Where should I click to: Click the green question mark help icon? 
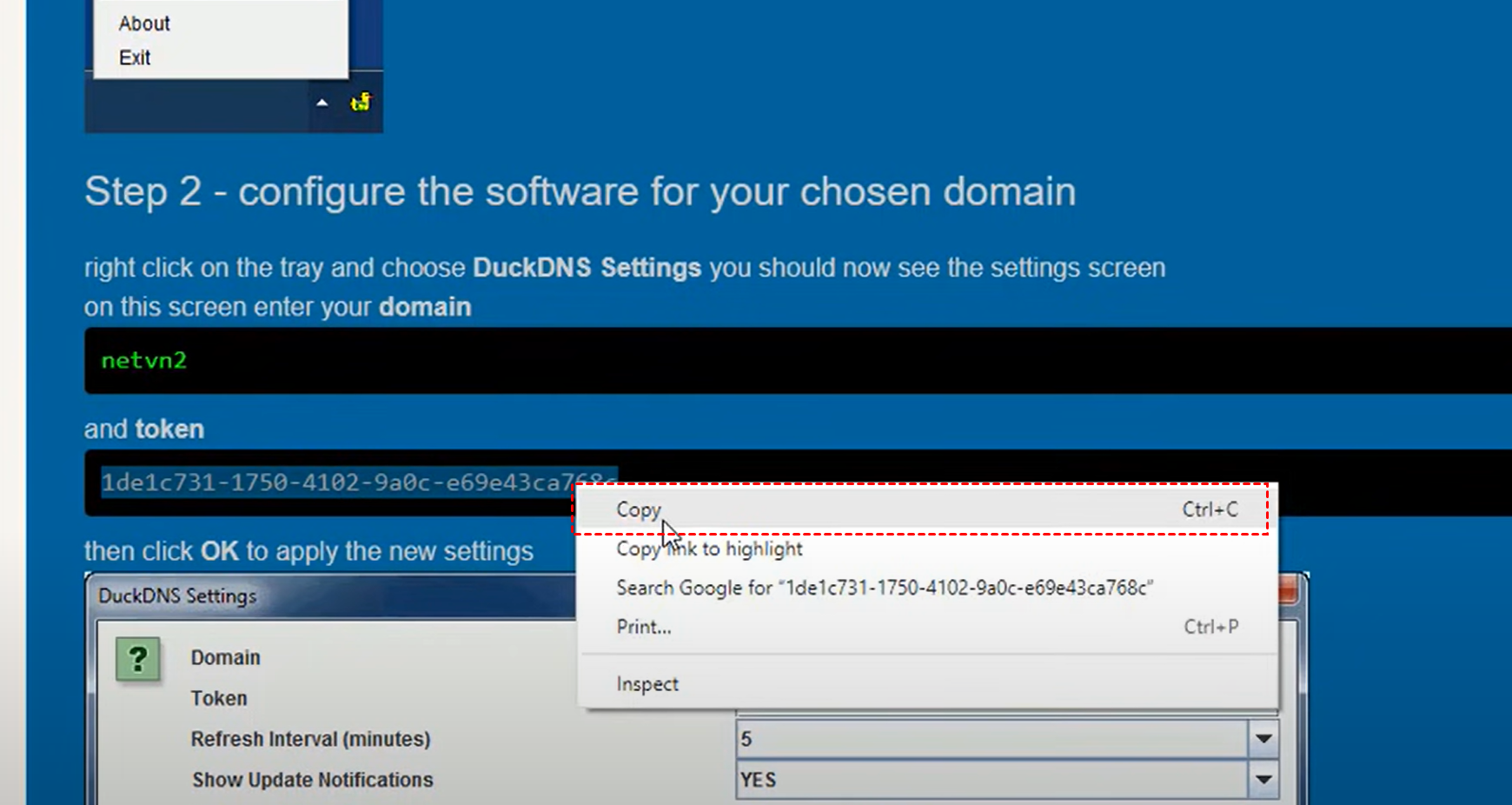(x=138, y=660)
